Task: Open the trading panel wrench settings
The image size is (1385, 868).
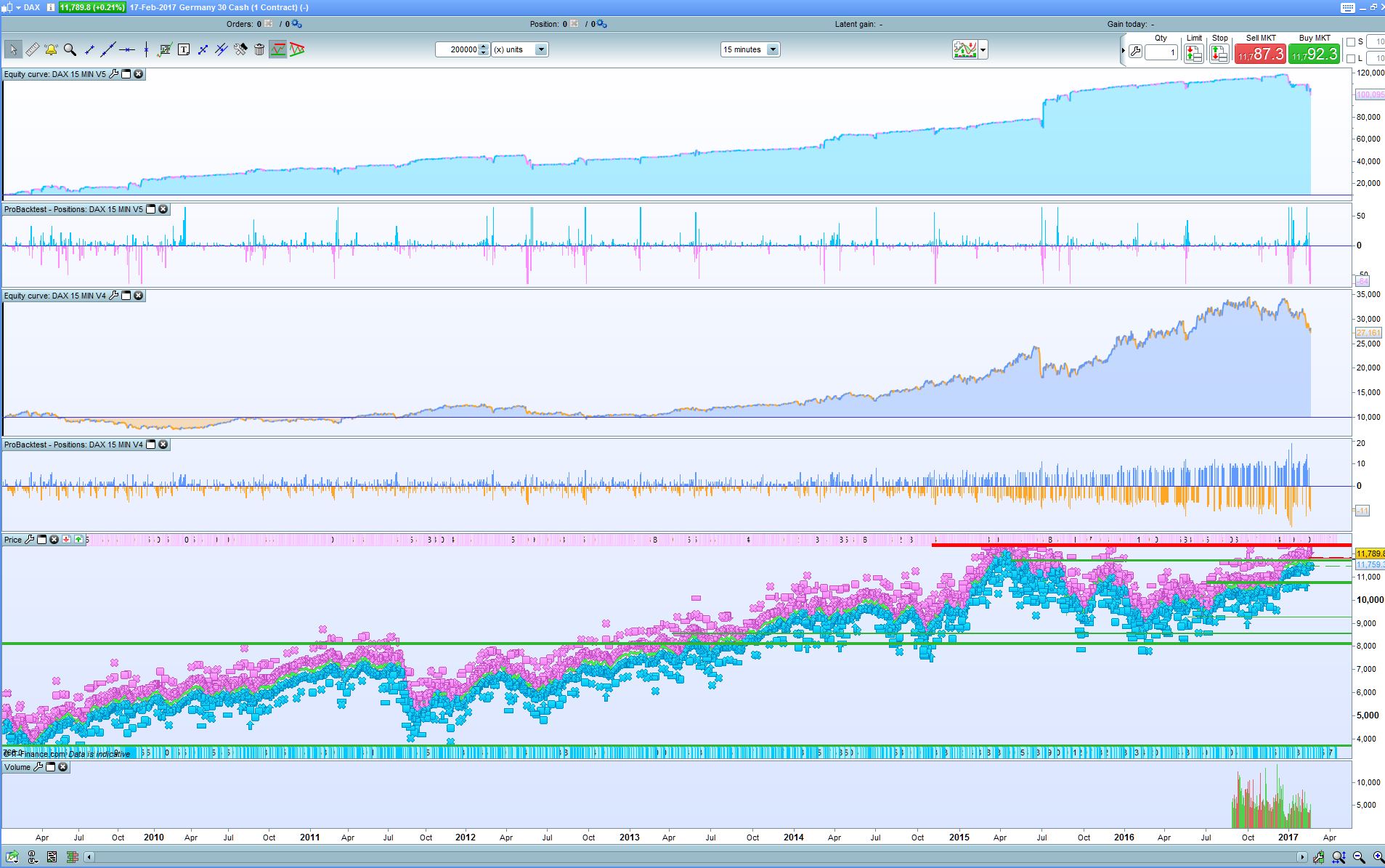Action: (1135, 52)
